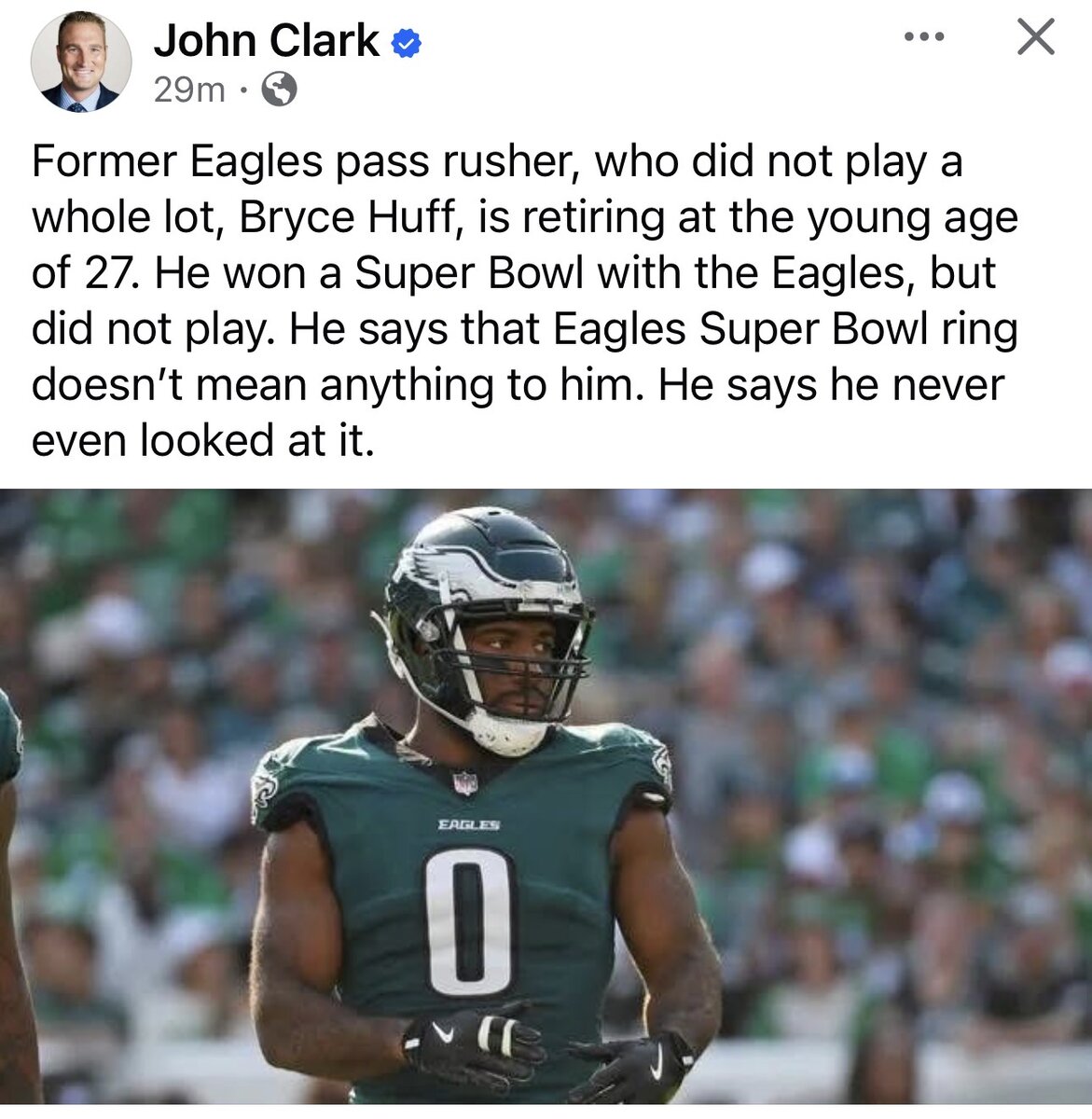Click the last text line "even looked at it."
The width and height of the screenshot is (1092, 1119).
pyautogui.click(x=202, y=441)
